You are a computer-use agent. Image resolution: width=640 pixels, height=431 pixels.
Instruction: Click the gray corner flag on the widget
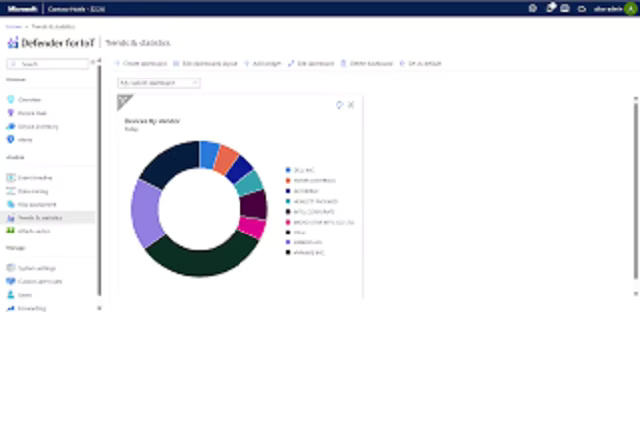(x=123, y=101)
